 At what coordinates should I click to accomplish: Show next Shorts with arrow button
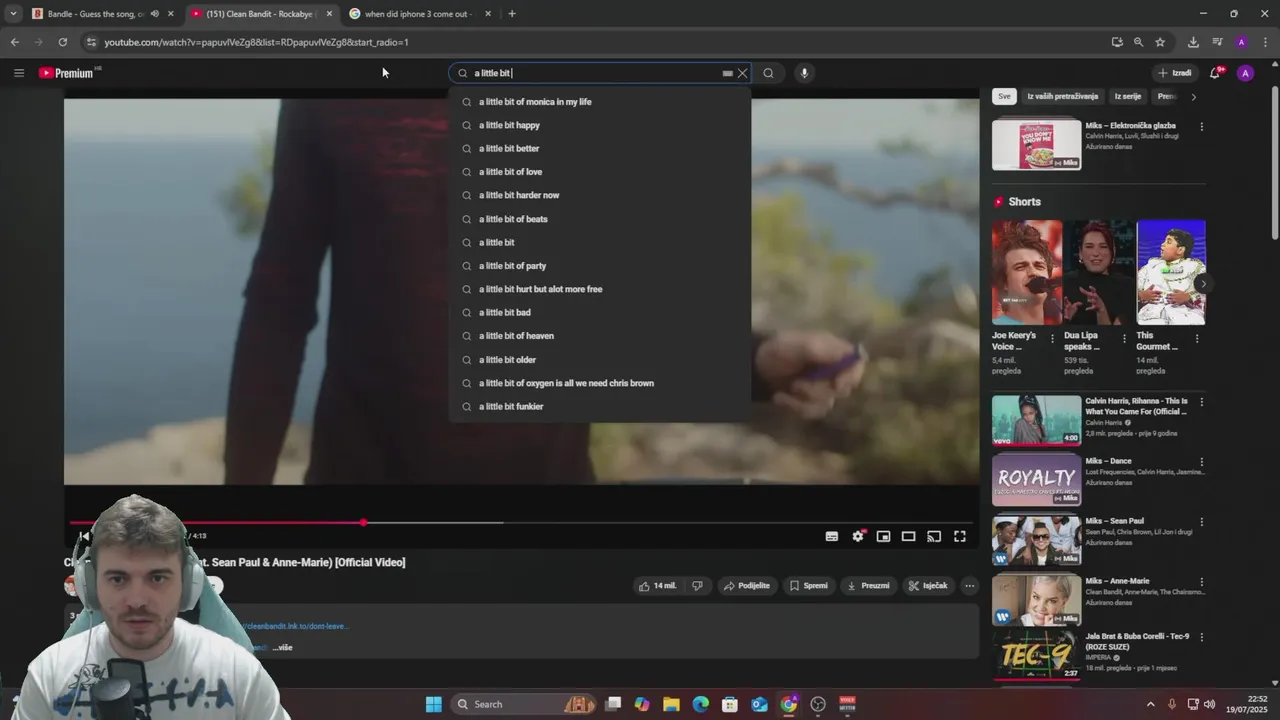point(1203,284)
